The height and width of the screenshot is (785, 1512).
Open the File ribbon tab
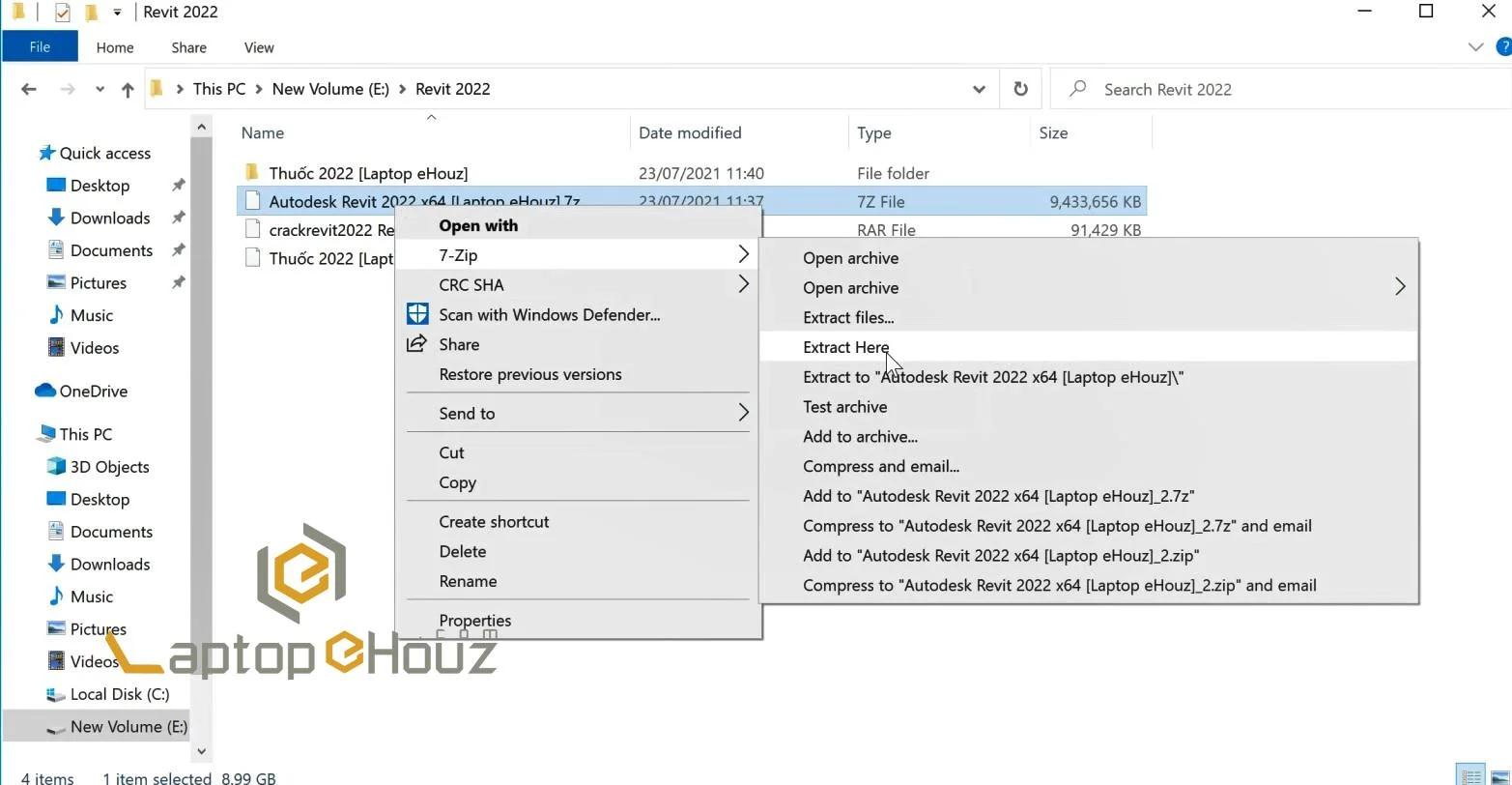pos(40,47)
